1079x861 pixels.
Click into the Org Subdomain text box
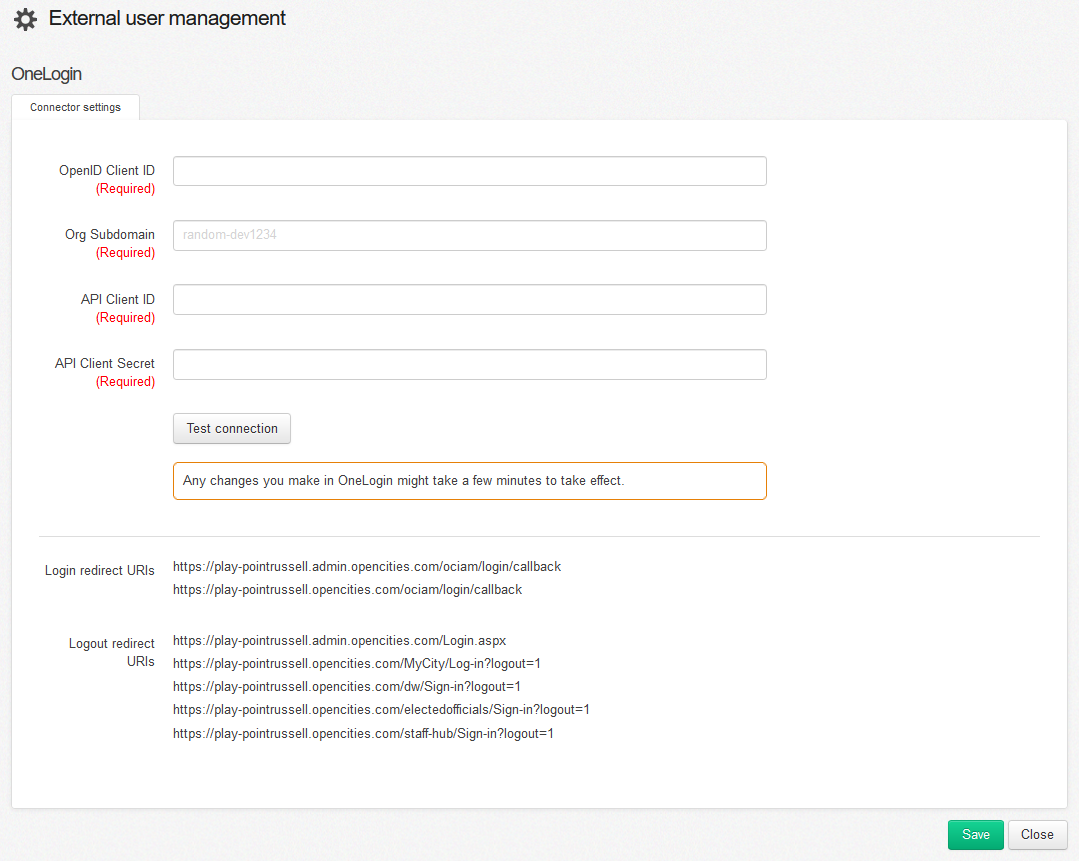[x=469, y=235]
